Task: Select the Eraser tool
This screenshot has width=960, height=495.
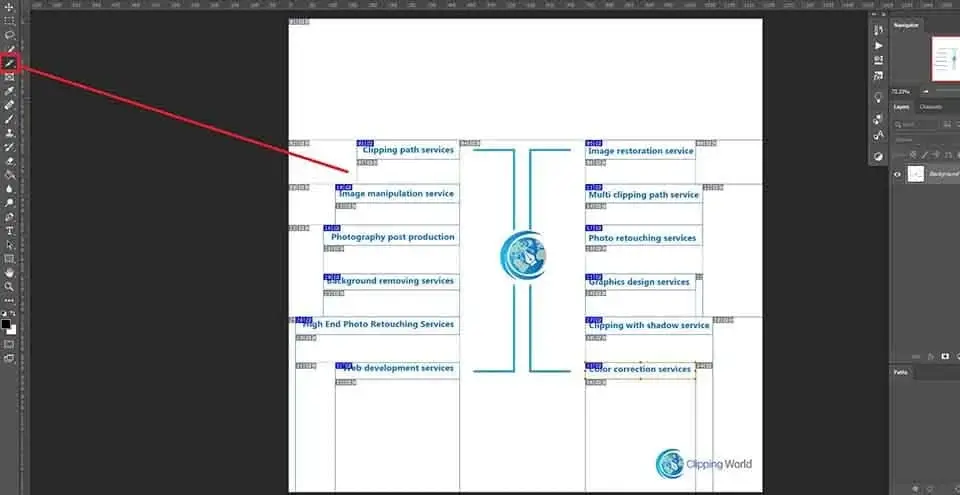Action: click(9, 161)
